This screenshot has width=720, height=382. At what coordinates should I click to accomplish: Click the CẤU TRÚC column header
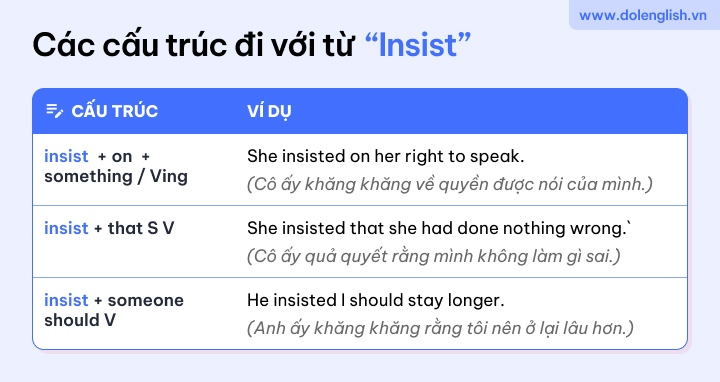coord(114,111)
